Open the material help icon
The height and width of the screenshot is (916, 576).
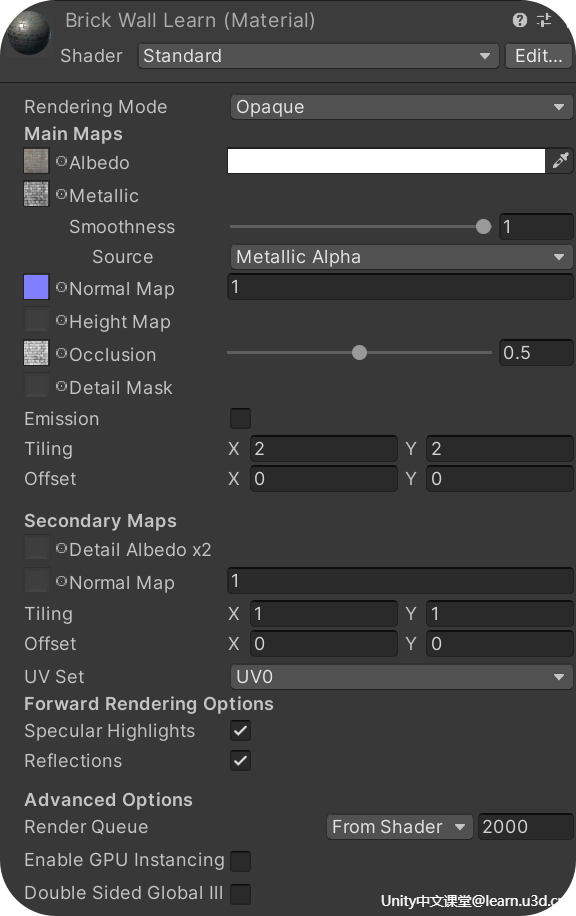(x=519, y=20)
